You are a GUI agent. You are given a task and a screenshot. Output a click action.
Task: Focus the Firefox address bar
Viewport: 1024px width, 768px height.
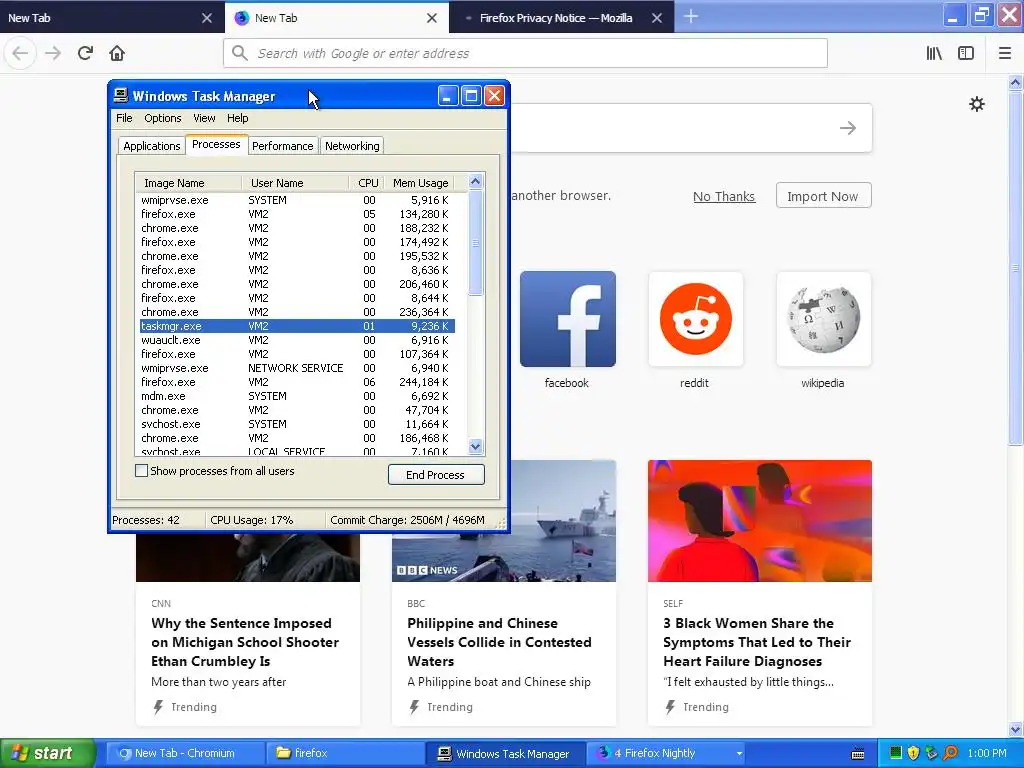pyautogui.click(x=526, y=54)
